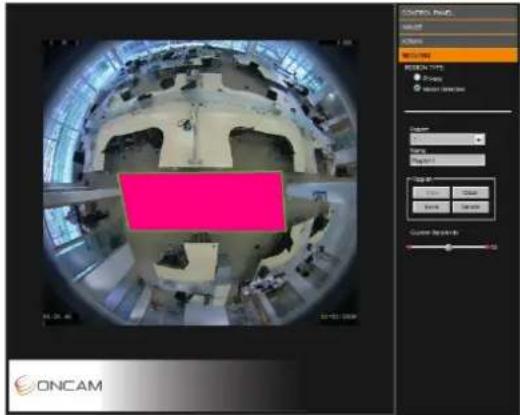
Task: Open the Admin section tab
Action: point(458,41)
